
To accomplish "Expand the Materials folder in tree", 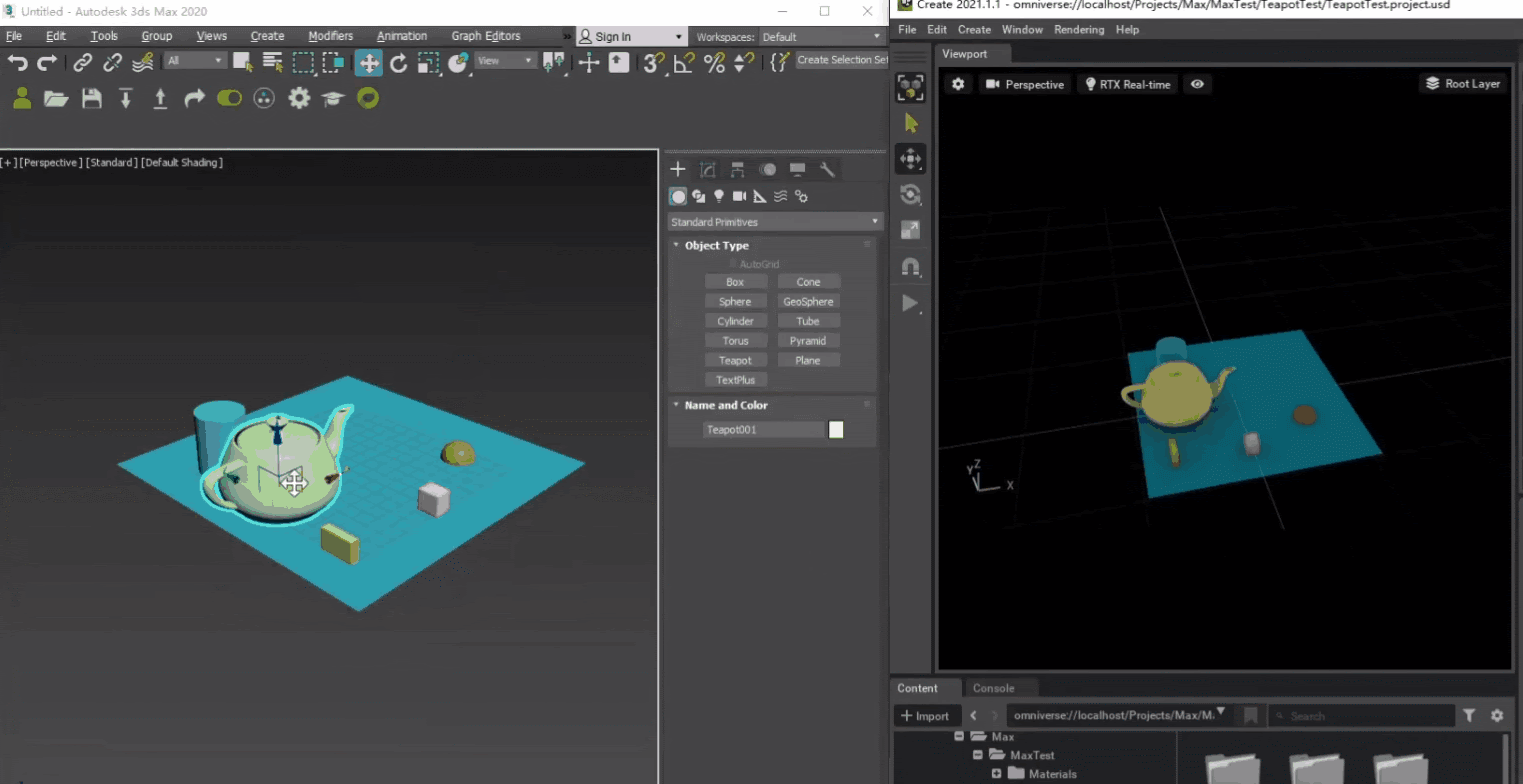I will coord(996,774).
